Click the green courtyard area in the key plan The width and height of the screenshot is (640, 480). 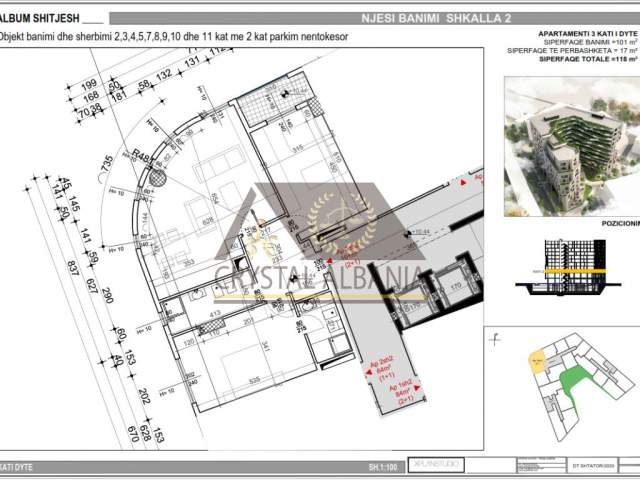click(573, 380)
